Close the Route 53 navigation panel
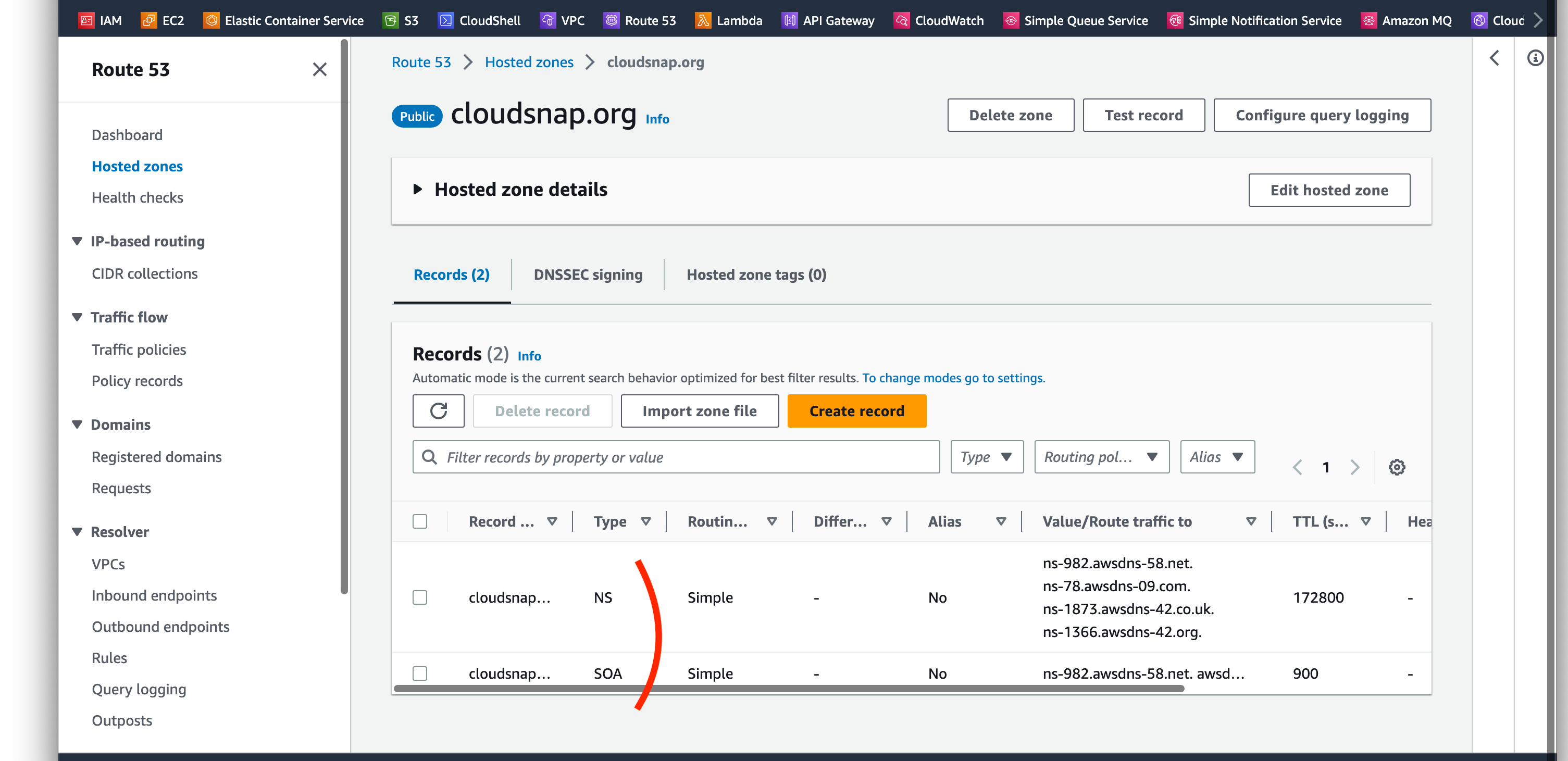 (319, 69)
